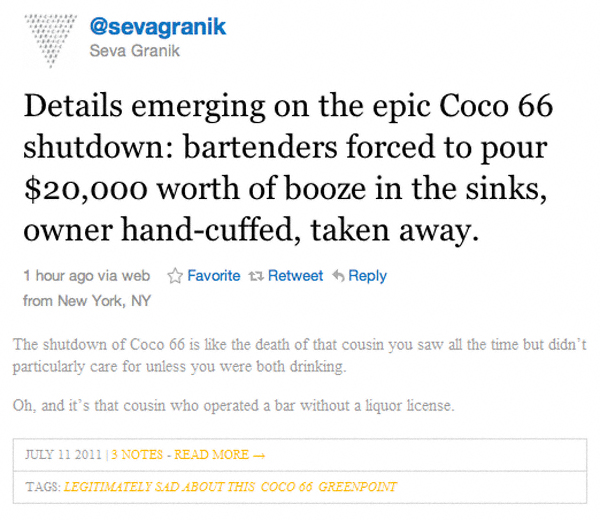Click the Reply arrow icon

(338, 276)
